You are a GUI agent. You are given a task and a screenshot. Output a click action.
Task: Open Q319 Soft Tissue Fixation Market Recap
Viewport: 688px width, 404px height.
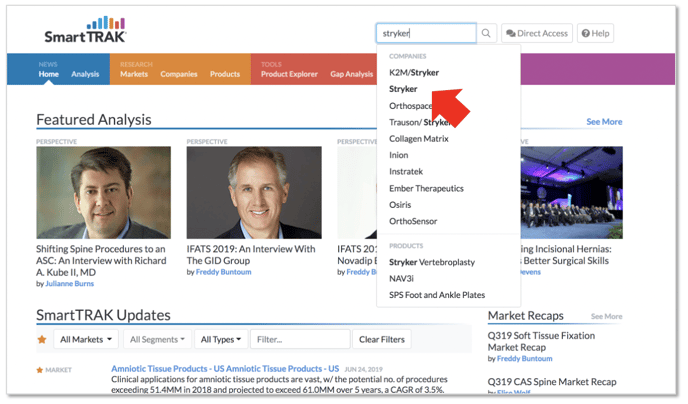click(x=541, y=342)
